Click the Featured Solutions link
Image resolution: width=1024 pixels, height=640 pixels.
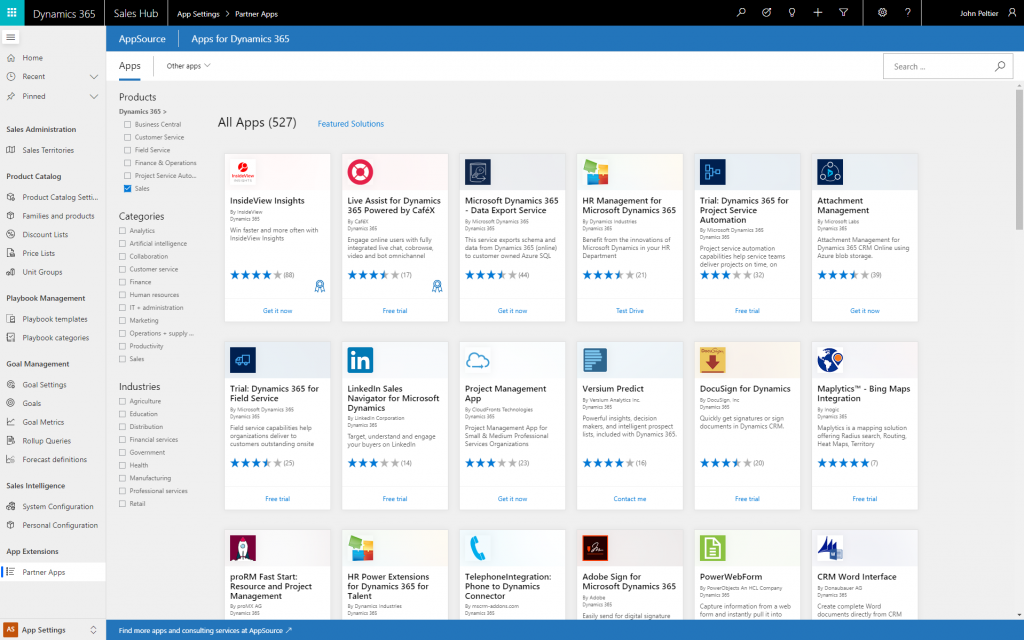click(350, 122)
